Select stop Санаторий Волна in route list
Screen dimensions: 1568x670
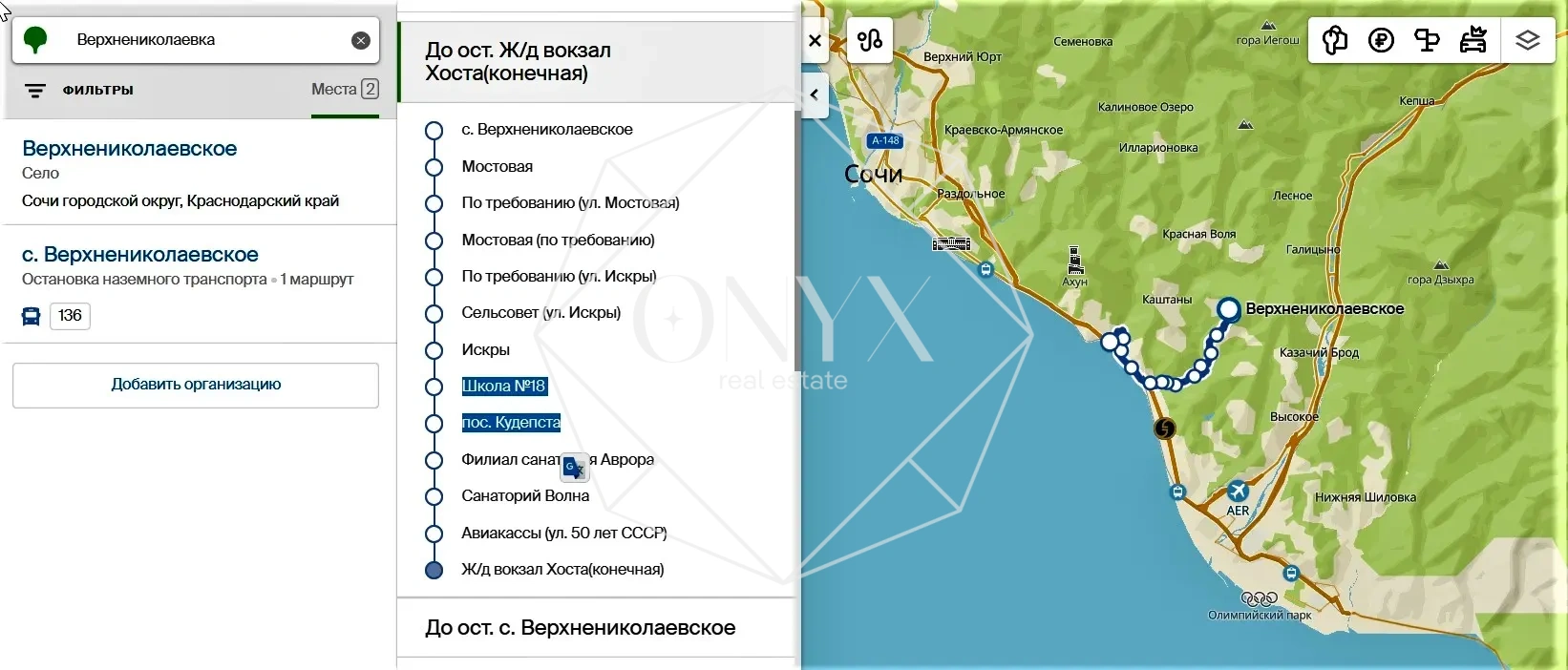[525, 496]
